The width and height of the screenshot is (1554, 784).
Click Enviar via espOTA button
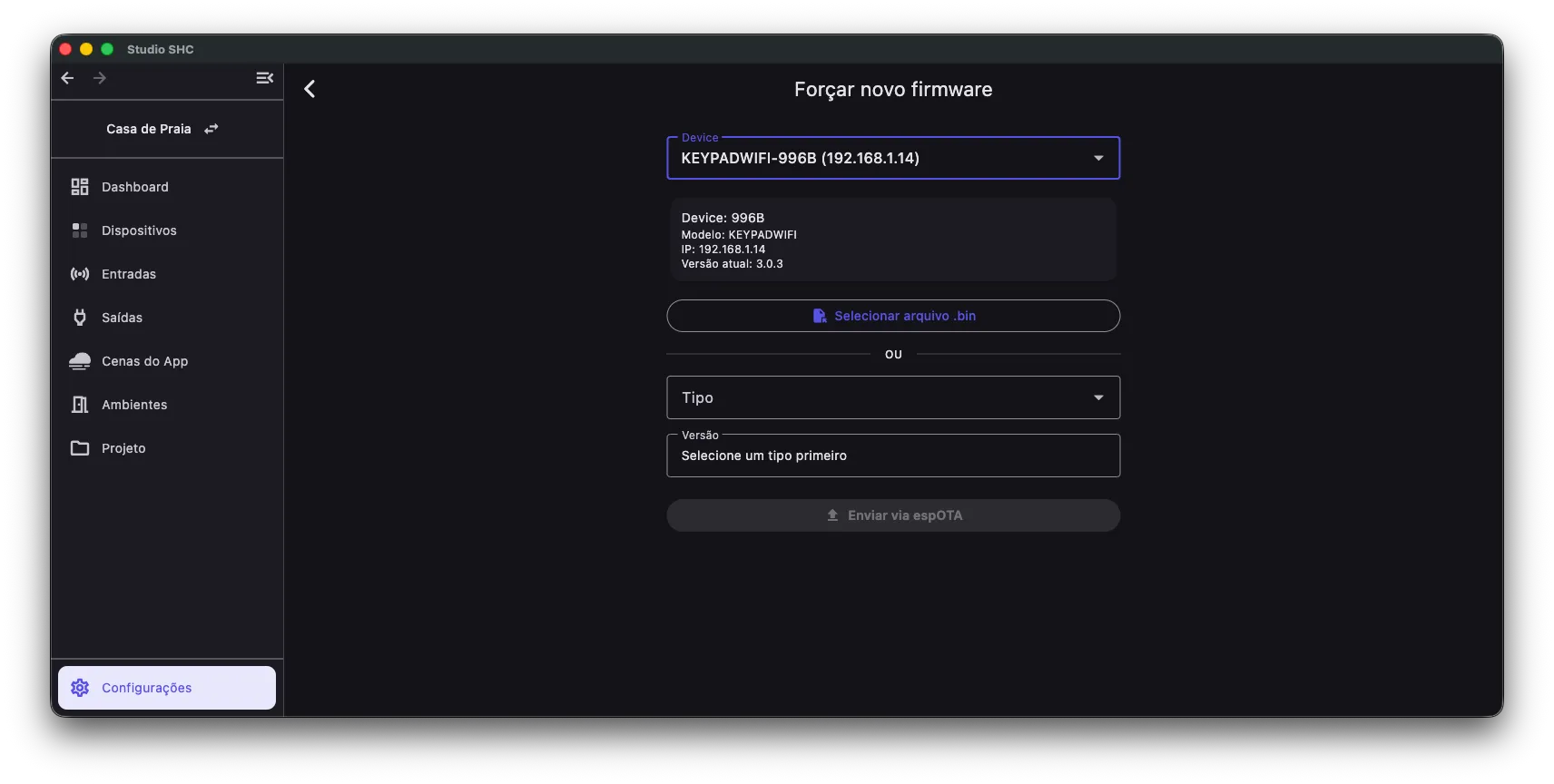click(x=893, y=515)
